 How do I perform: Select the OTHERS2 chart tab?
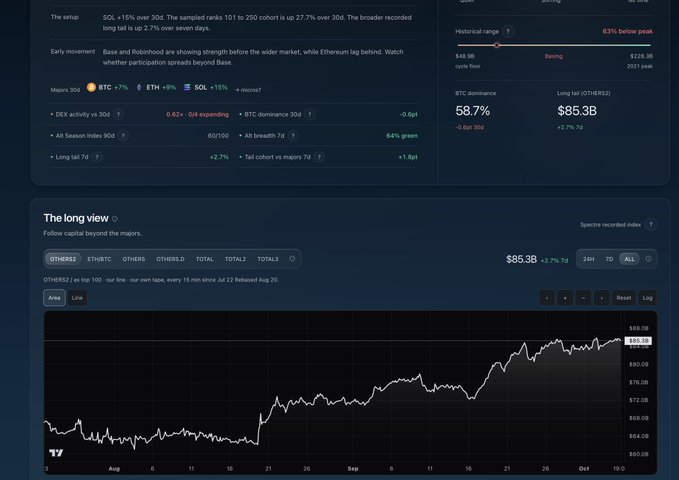pyautogui.click(x=63, y=259)
